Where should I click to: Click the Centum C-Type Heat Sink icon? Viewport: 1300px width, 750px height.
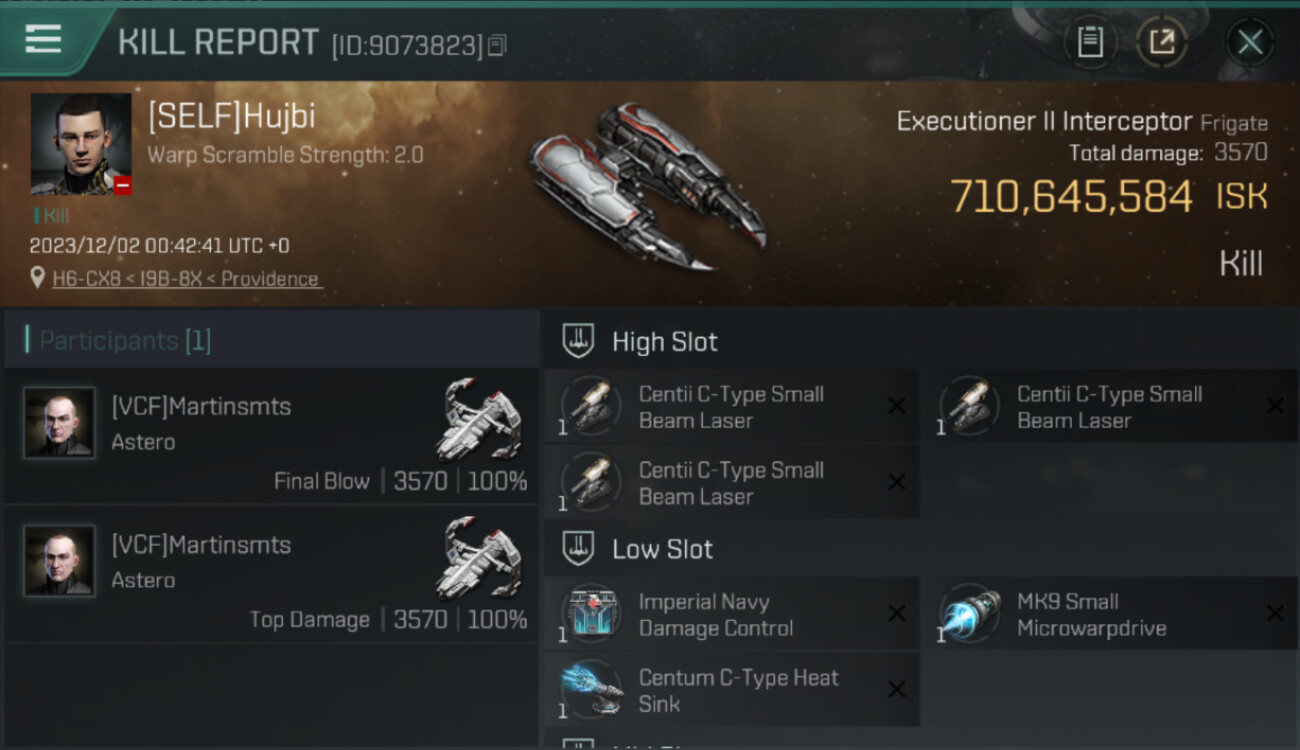tap(590, 690)
